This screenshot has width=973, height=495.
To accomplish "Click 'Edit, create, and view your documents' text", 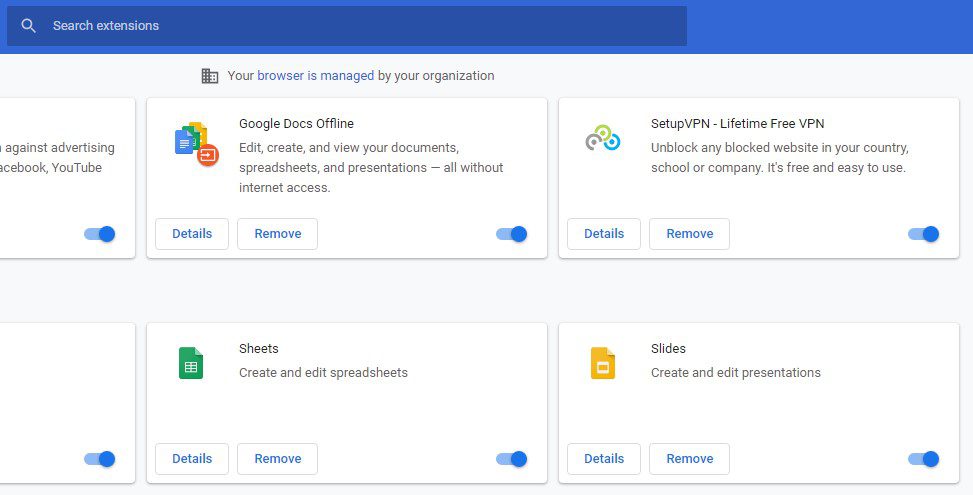I will point(371,167).
